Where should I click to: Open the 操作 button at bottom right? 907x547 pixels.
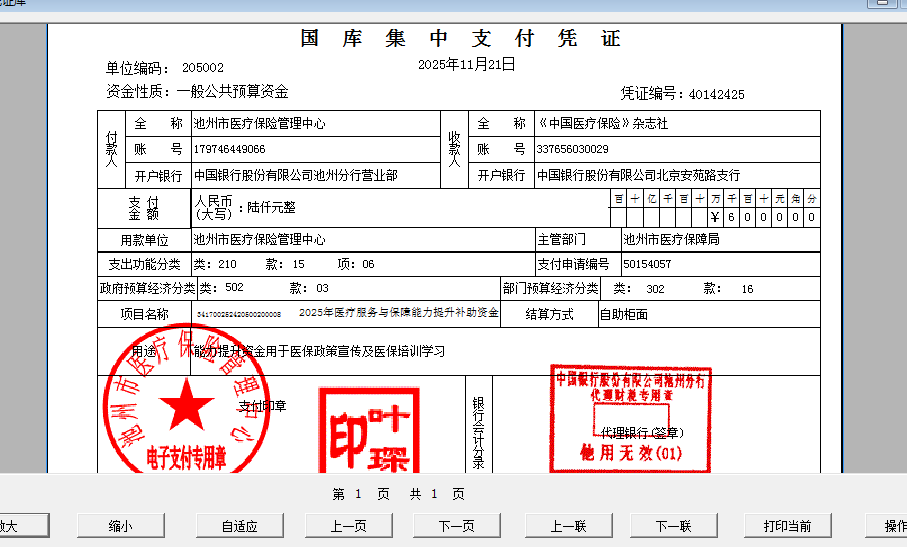pos(893,526)
